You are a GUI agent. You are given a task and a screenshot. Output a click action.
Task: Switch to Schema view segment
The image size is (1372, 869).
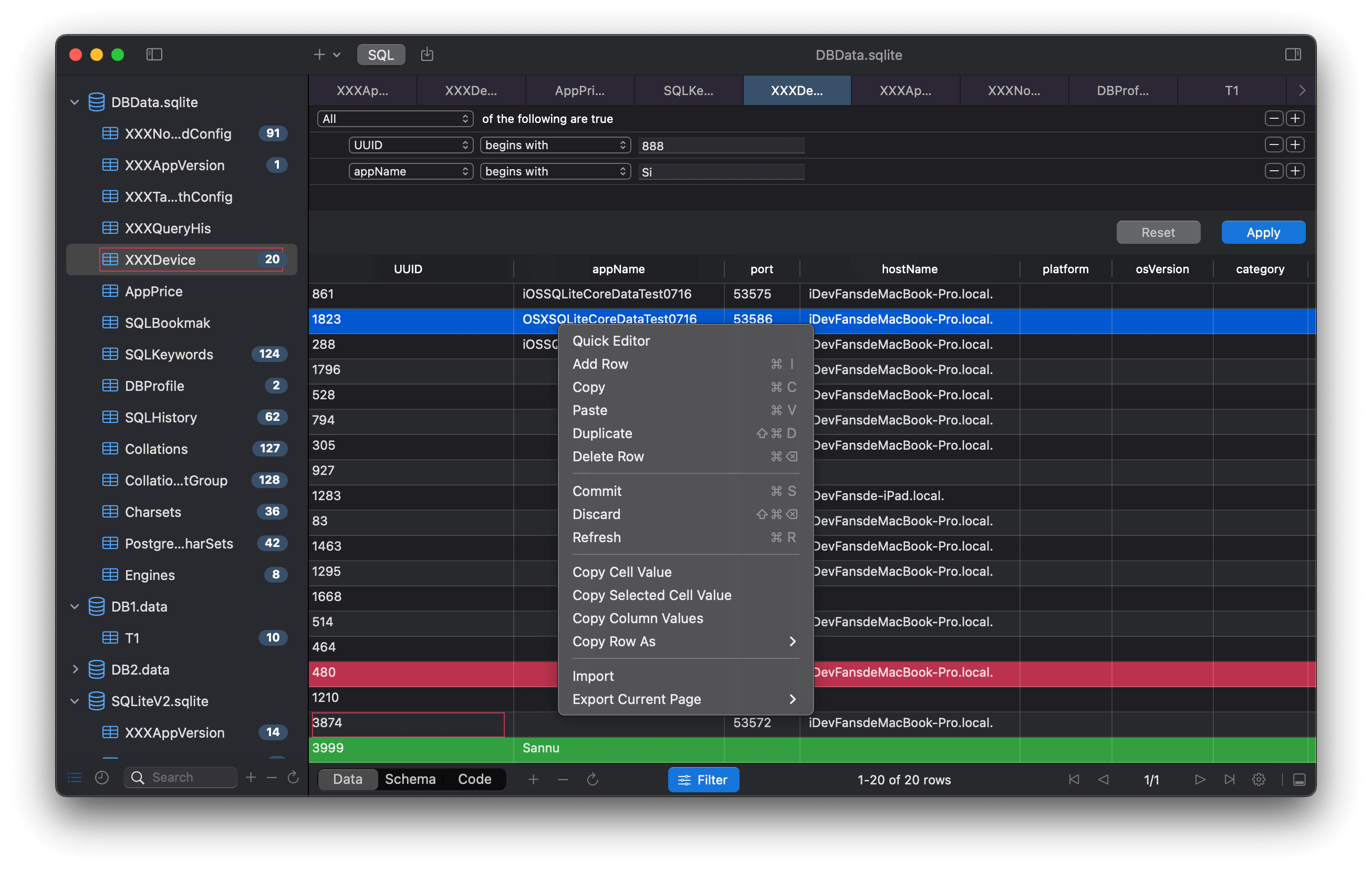click(x=410, y=779)
